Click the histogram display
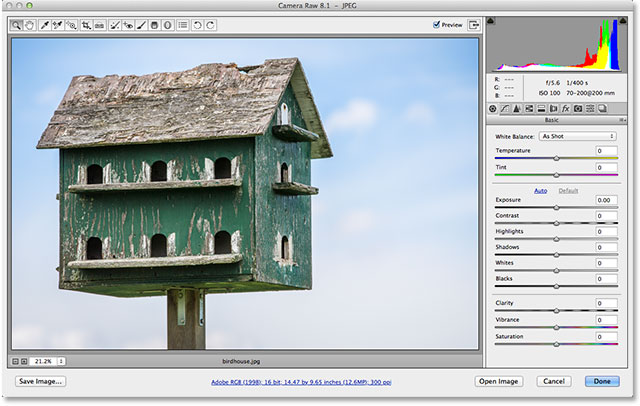 (557, 44)
